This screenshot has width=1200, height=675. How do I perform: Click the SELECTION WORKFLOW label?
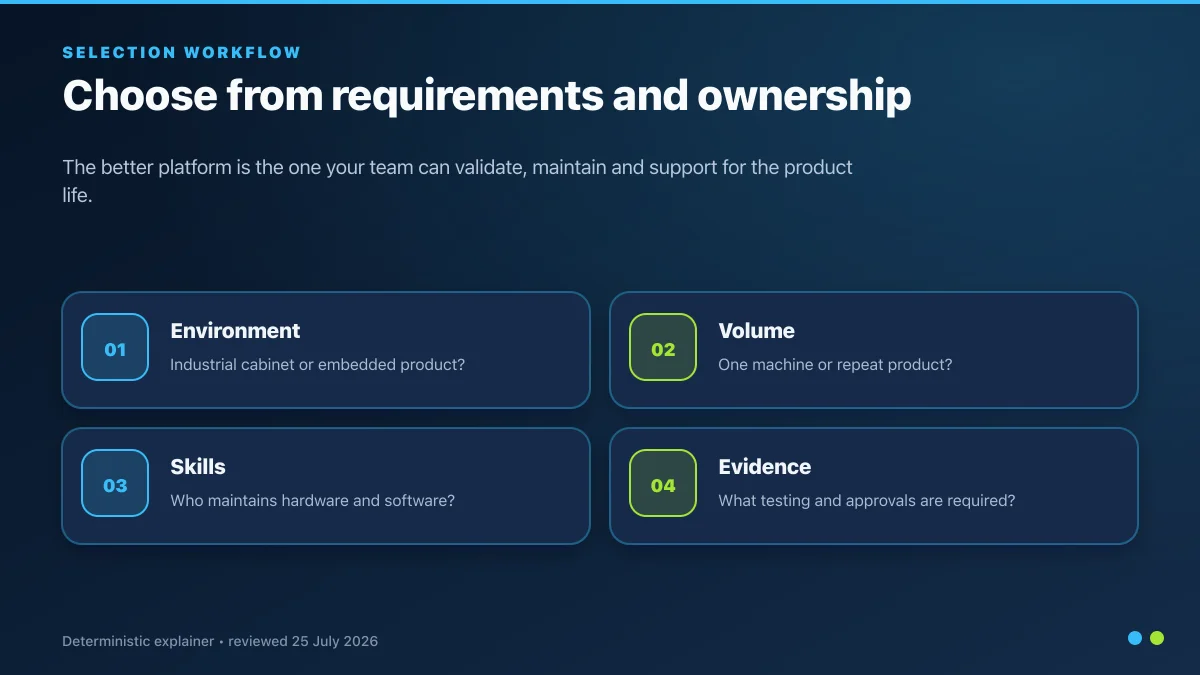click(182, 52)
